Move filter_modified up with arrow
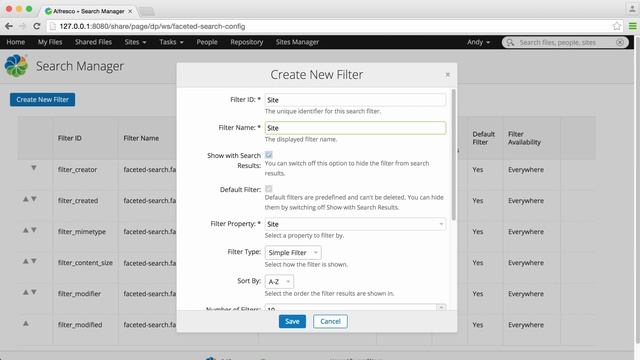This screenshot has width=640, height=360. tap(26, 323)
